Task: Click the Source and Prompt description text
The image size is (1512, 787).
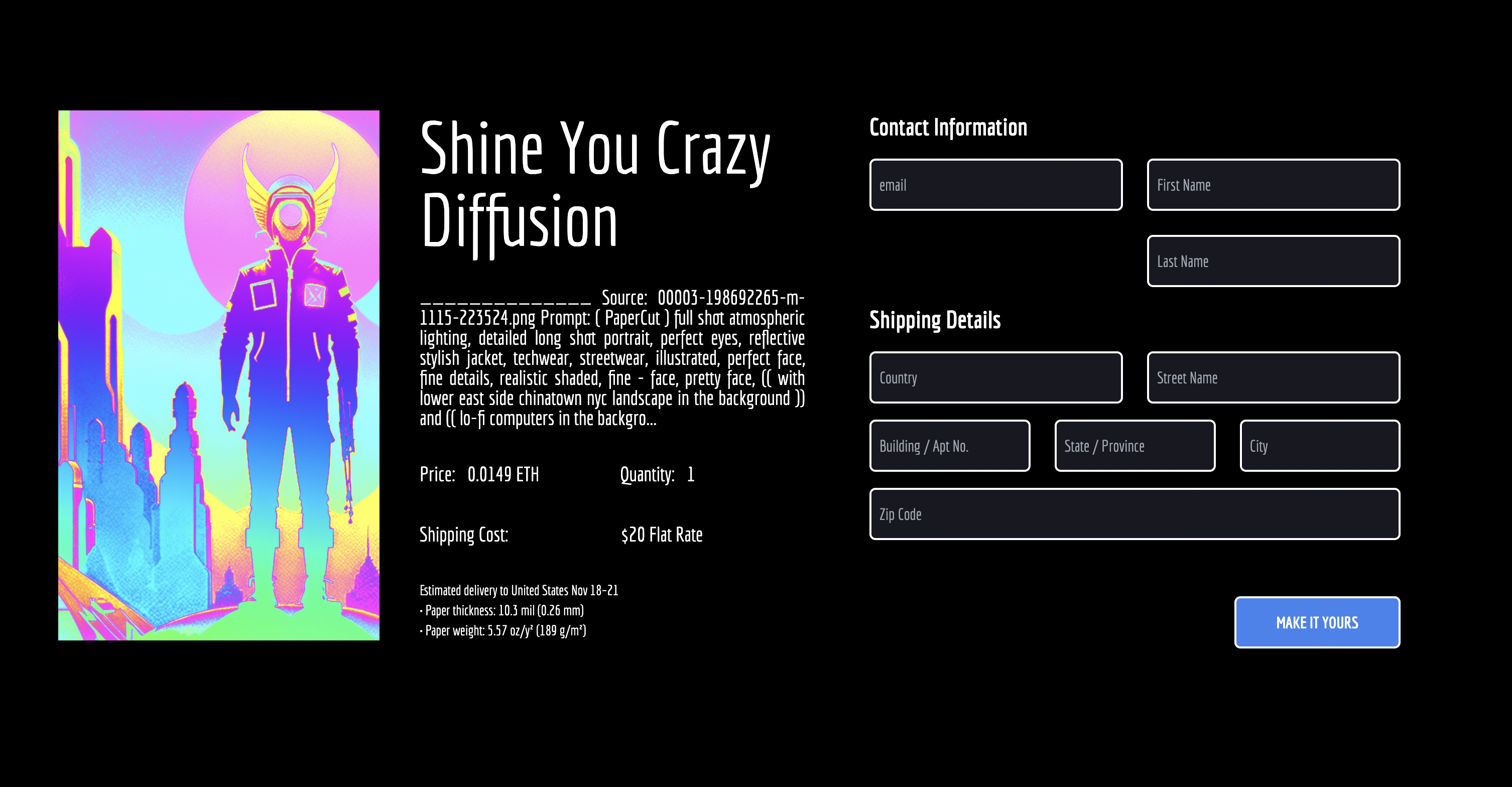Action: (611, 358)
